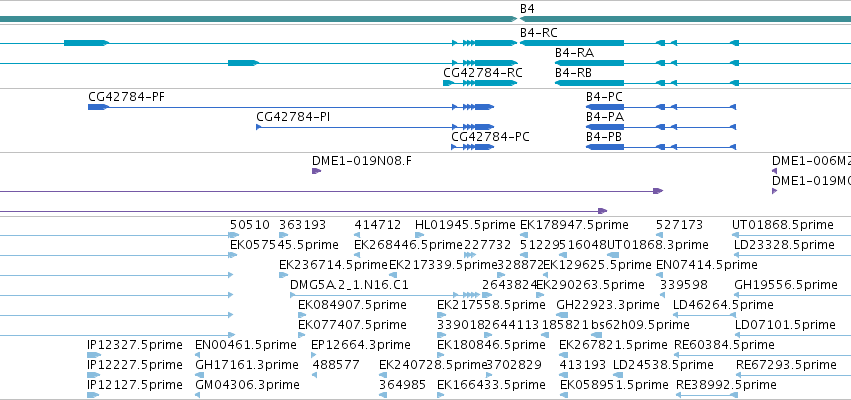Select the LD07101.5prime EST label
851x400 pixels.
785,325
